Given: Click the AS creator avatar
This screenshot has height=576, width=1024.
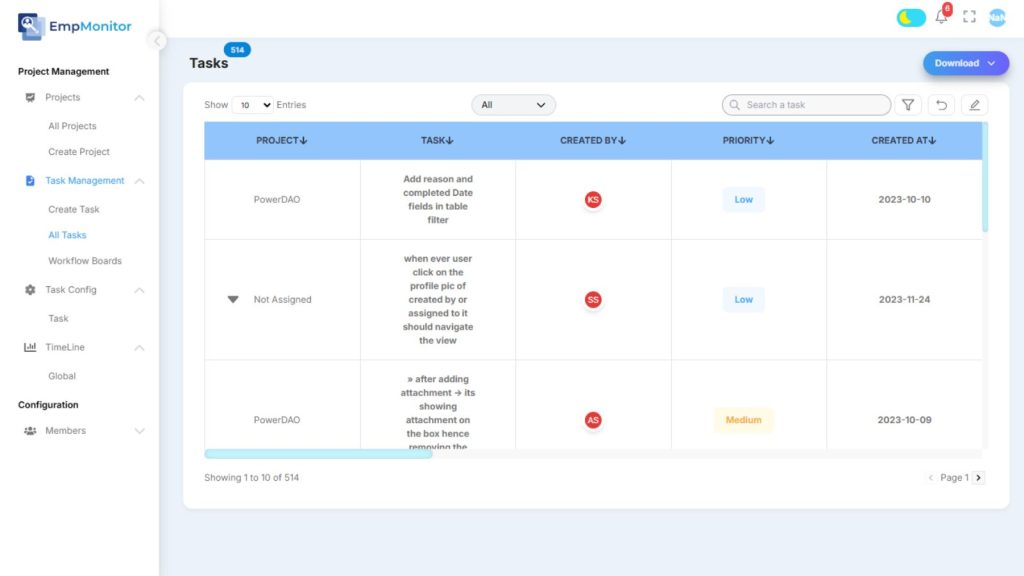Looking at the screenshot, I should click(593, 420).
